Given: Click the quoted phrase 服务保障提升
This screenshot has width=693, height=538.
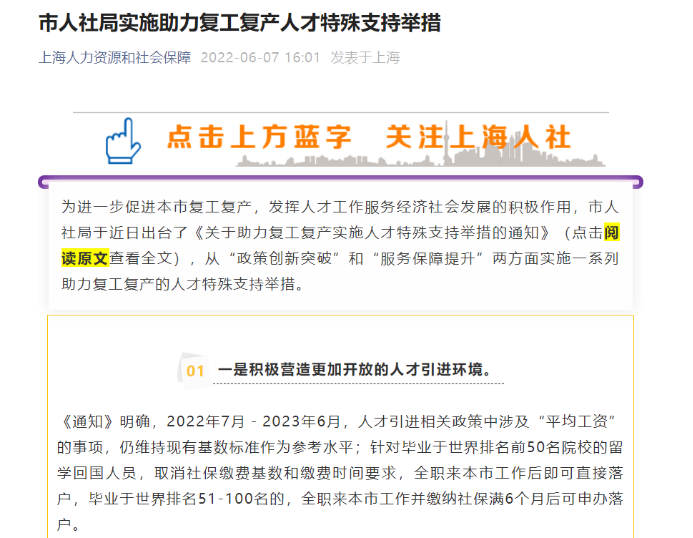Looking at the screenshot, I should click(427, 258).
